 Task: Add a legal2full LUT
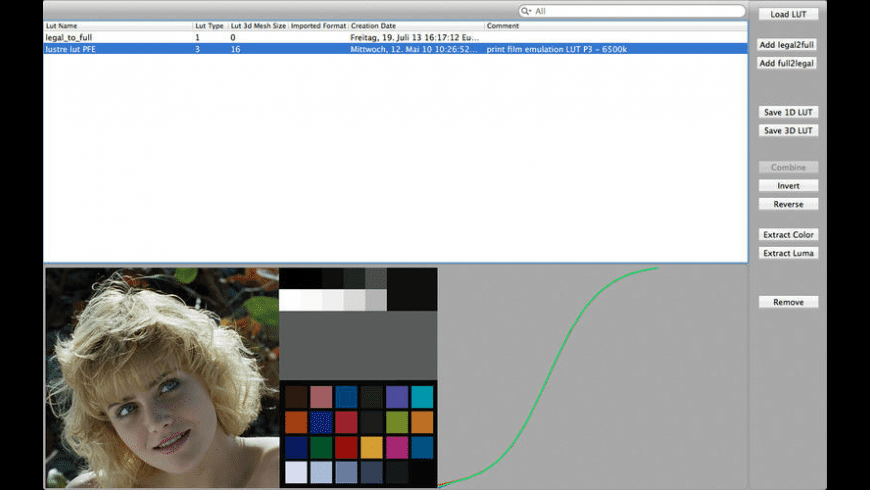pos(788,44)
